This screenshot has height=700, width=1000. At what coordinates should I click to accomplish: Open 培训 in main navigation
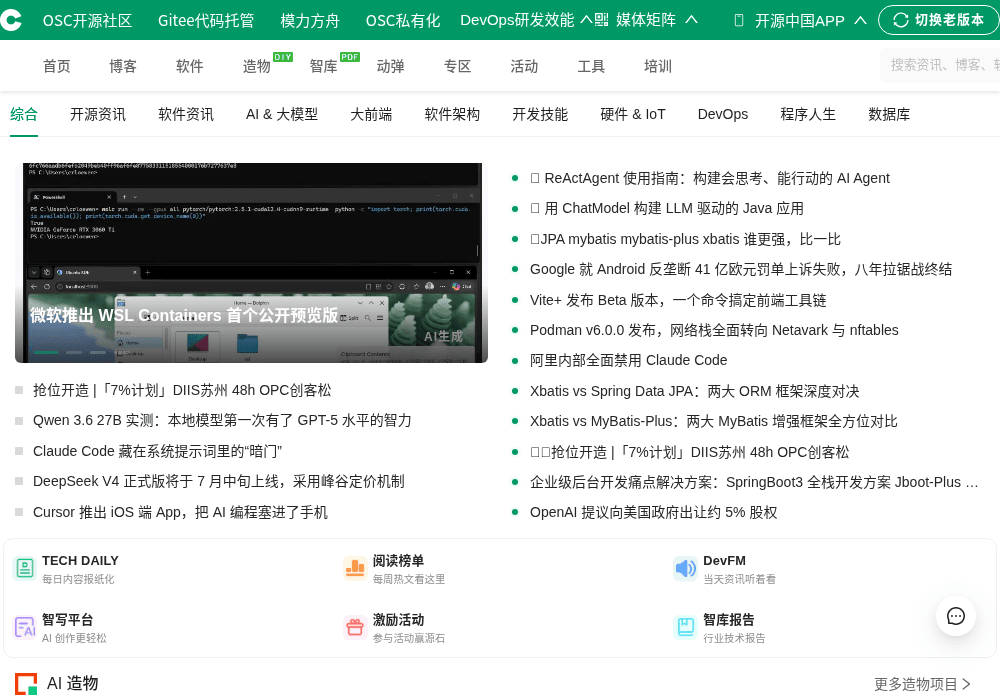658,66
